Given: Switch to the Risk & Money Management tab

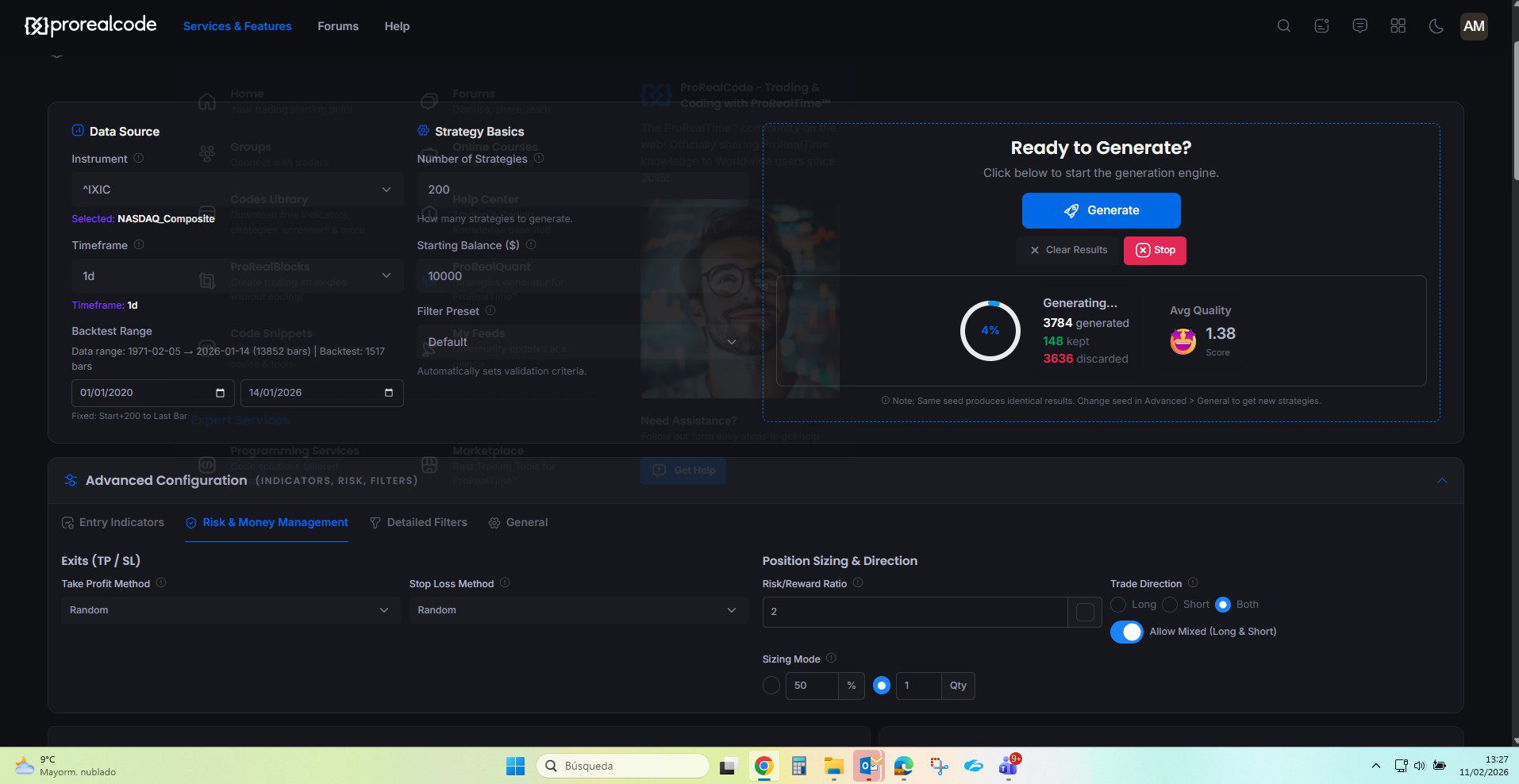Looking at the screenshot, I should pos(267,522).
